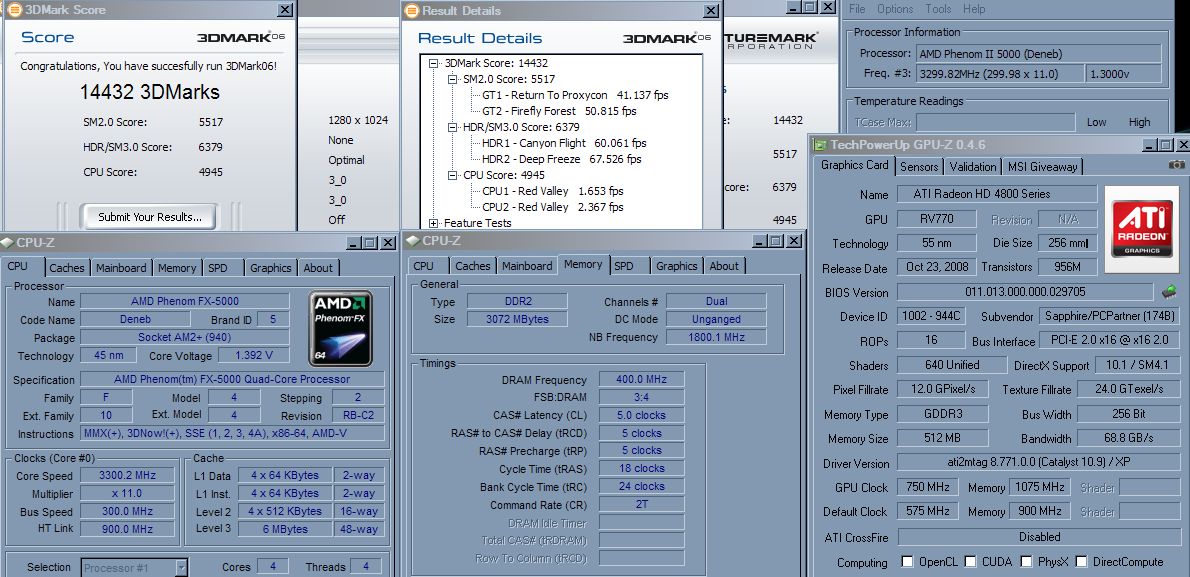The height and width of the screenshot is (577, 1190).
Task: Select CPU2 - Red Valley row
Action: (x=552, y=207)
